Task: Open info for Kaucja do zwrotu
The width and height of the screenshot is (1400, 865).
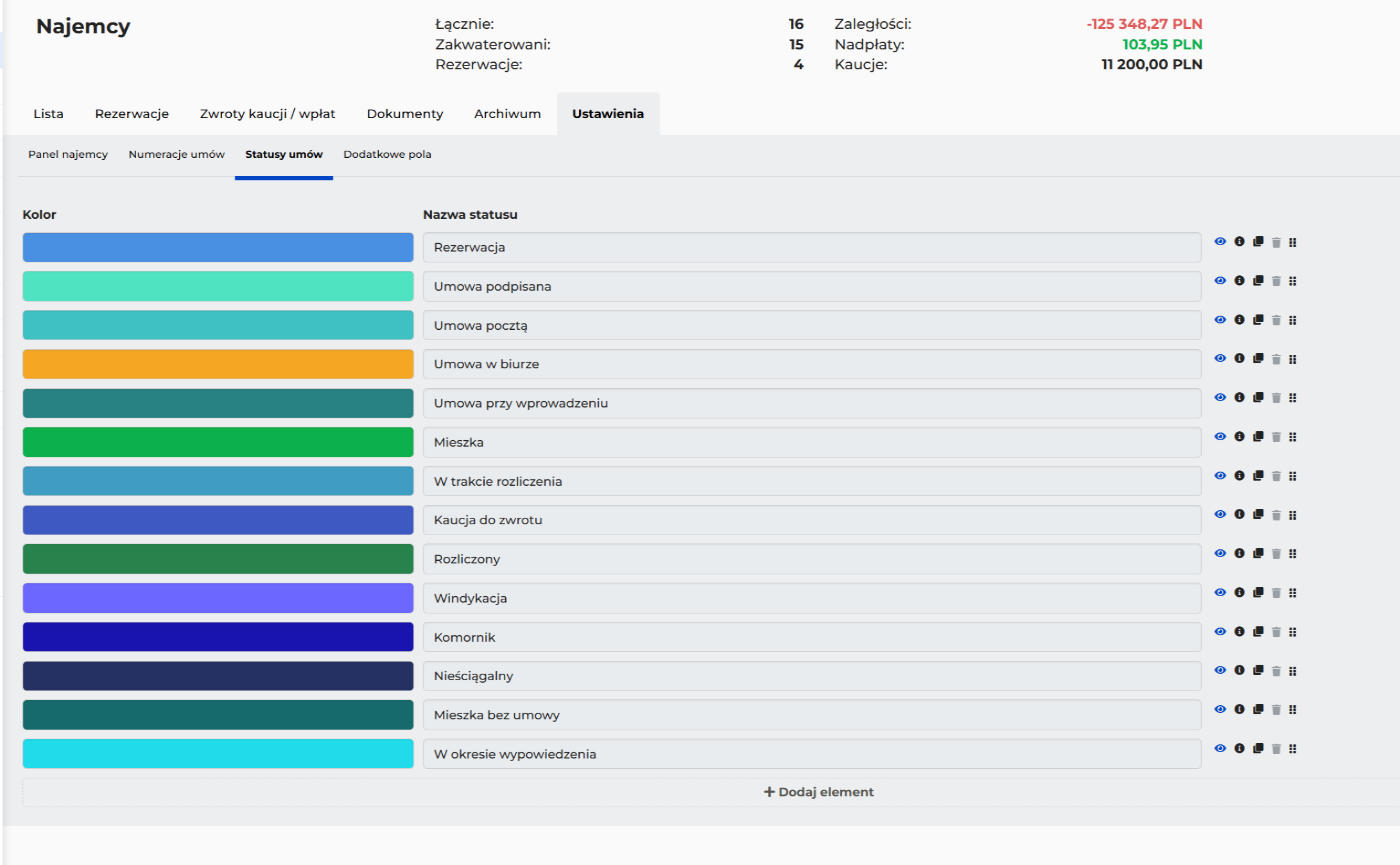Action: (x=1240, y=514)
